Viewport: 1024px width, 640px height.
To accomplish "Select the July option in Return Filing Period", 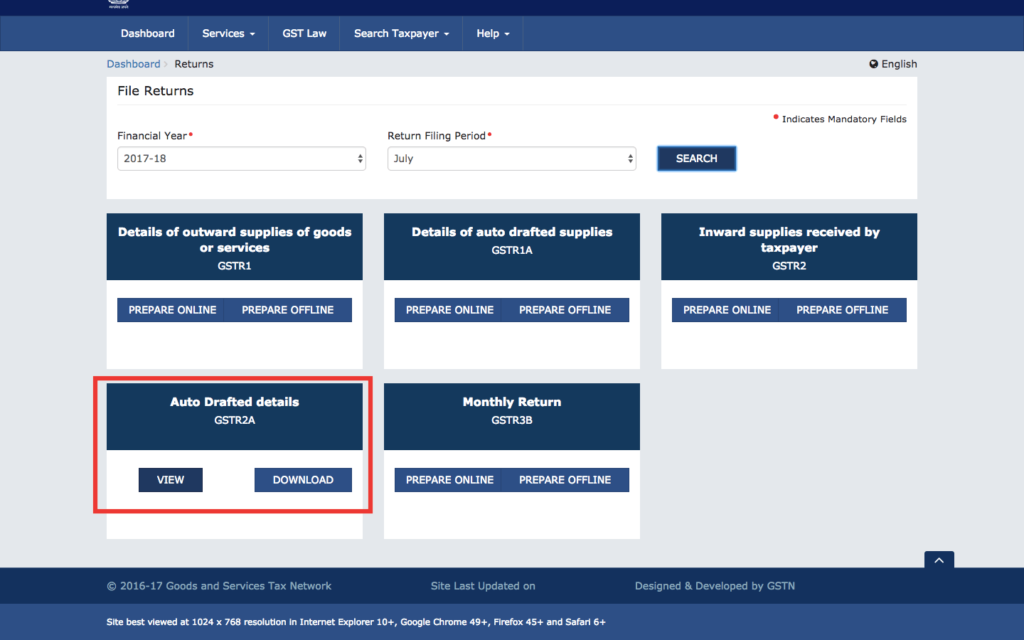I will (511, 158).
